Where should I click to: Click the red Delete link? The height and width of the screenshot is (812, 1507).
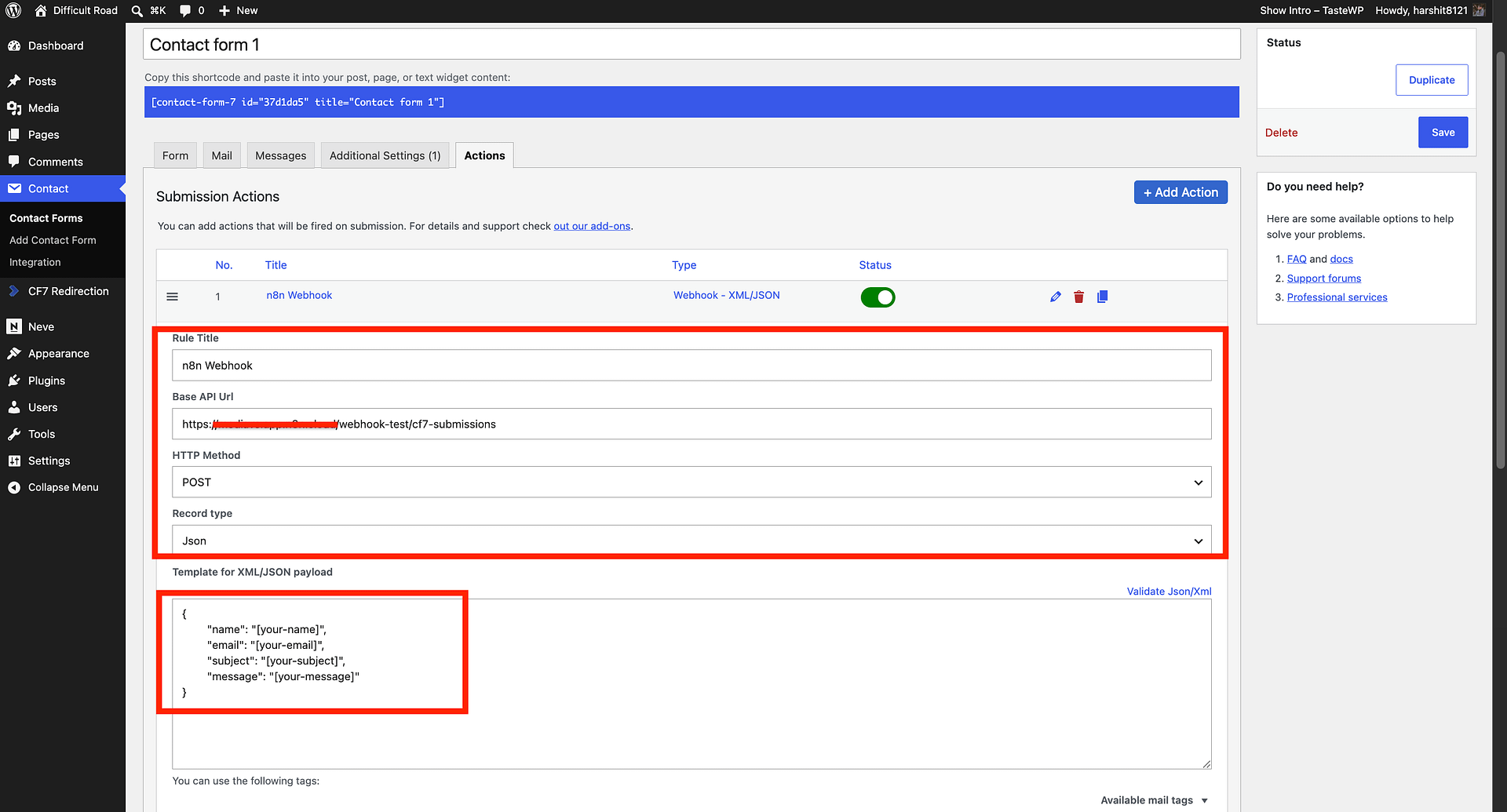click(x=1281, y=133)
